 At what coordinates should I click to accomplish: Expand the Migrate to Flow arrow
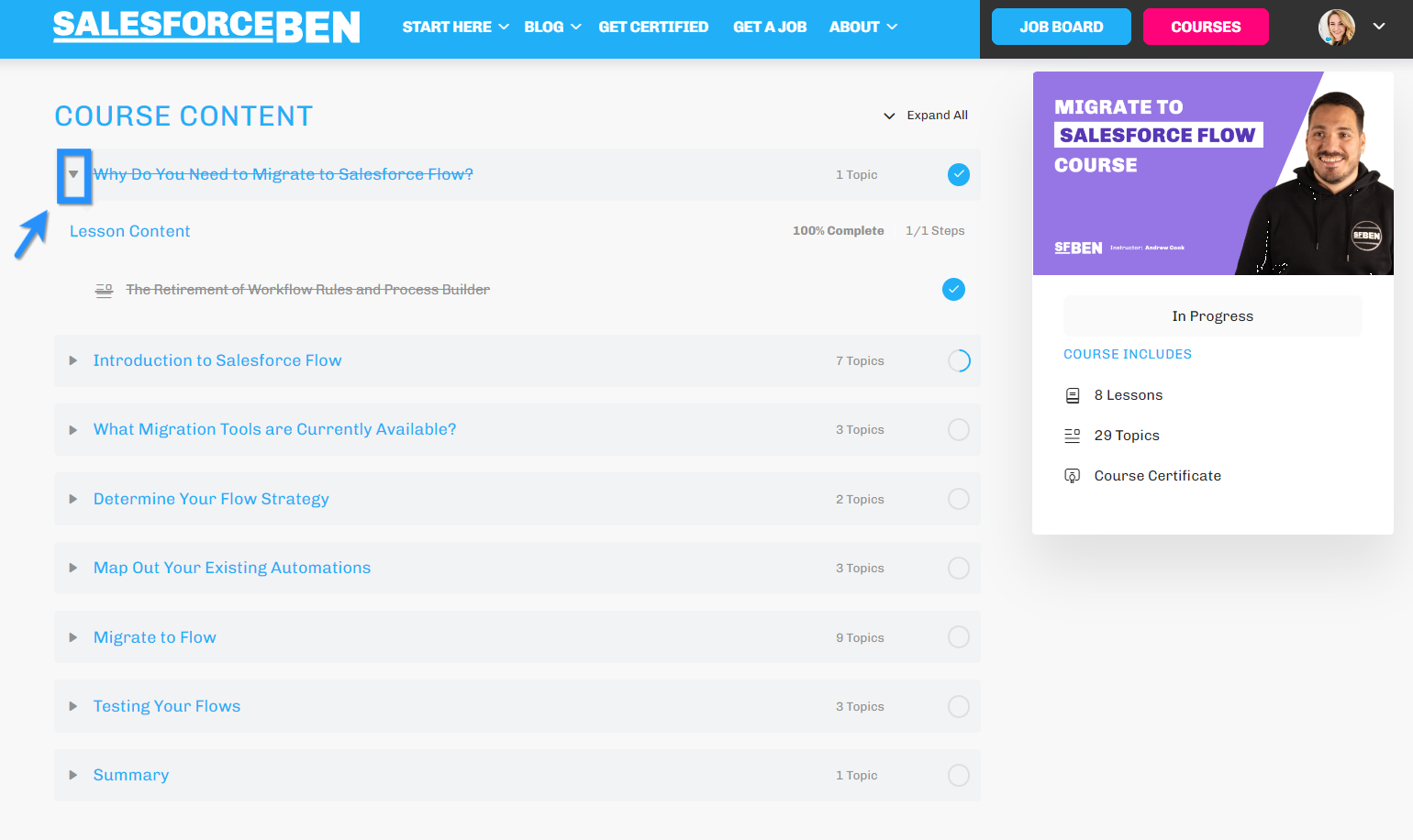73,637
